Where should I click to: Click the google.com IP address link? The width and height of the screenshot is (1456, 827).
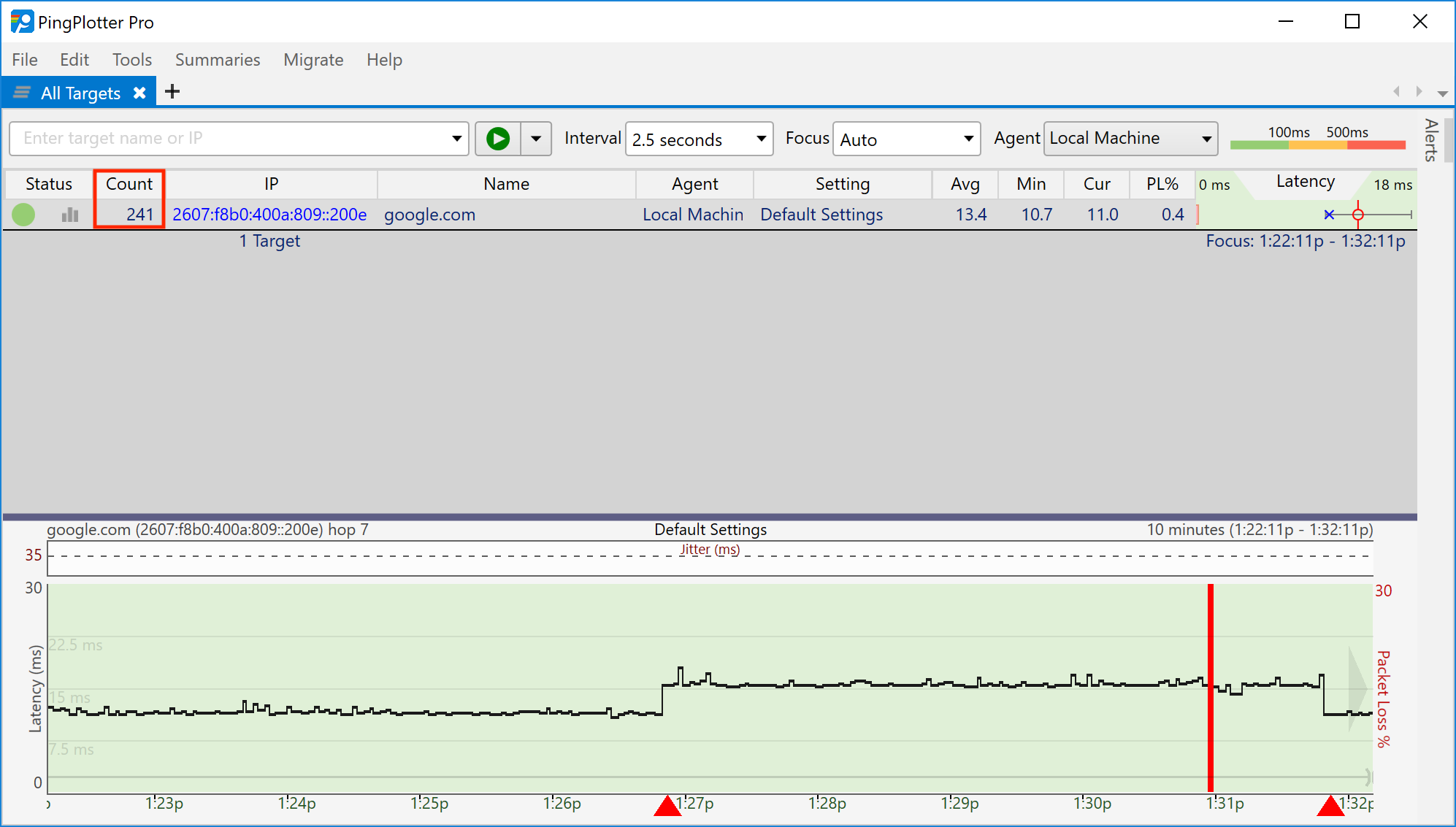(x=269, y=215)
